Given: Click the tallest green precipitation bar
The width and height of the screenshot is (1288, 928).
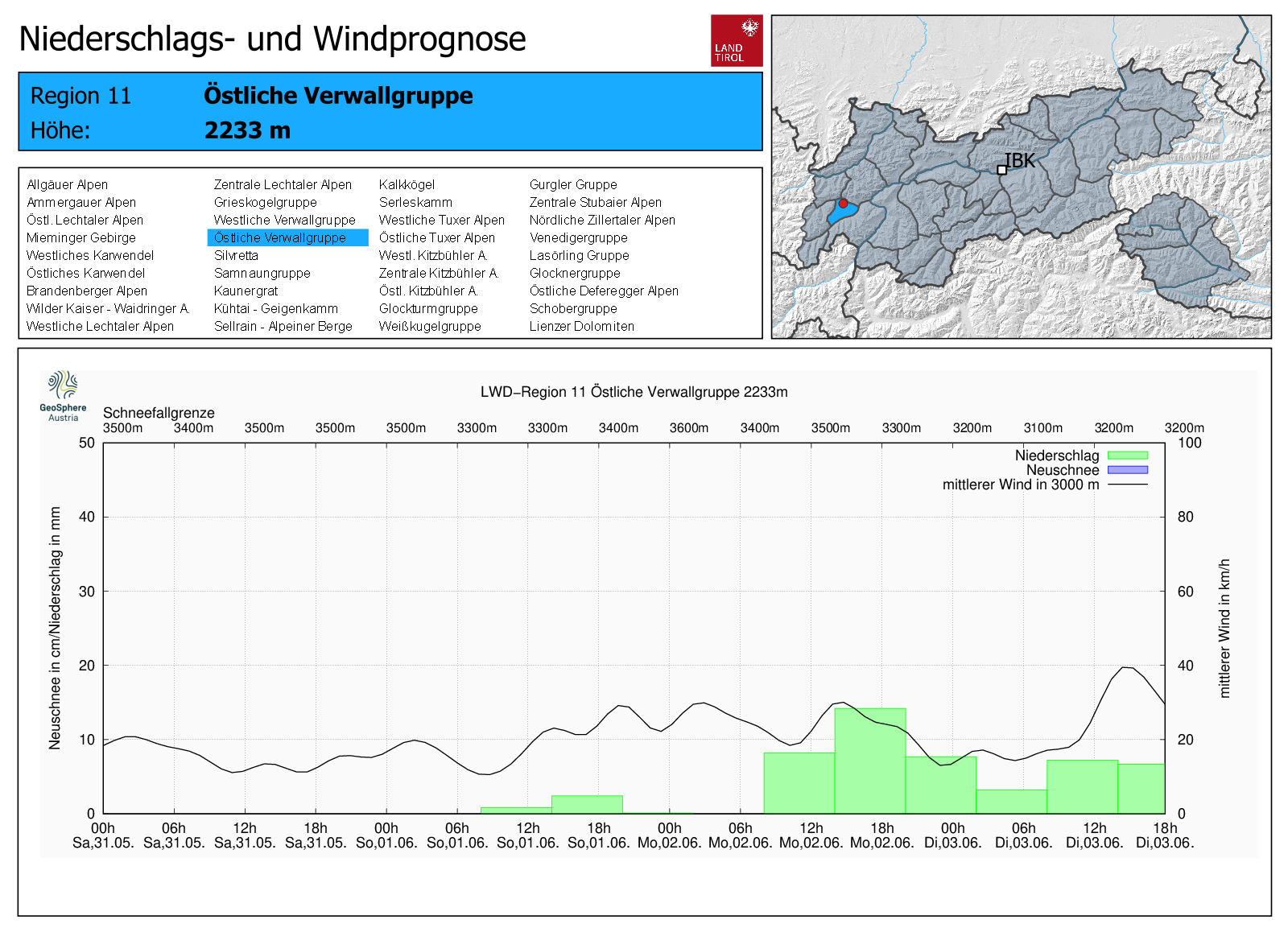Looking at the screenshot, I should 869,761.
